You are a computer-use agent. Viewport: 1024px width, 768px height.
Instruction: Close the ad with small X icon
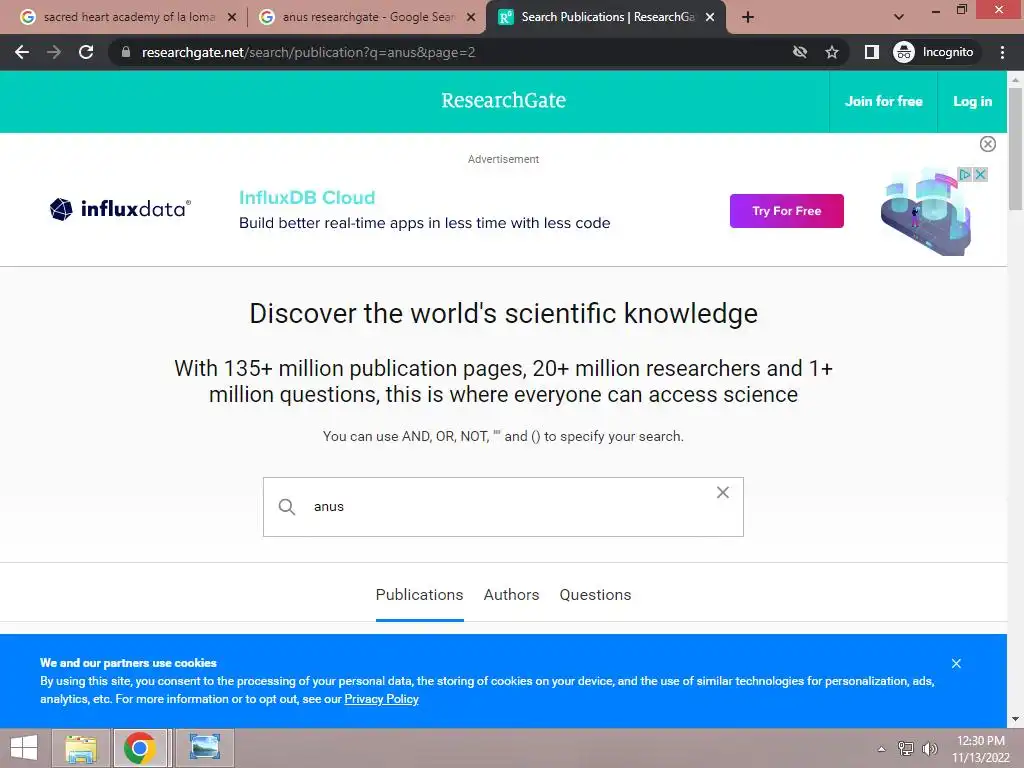980,174
